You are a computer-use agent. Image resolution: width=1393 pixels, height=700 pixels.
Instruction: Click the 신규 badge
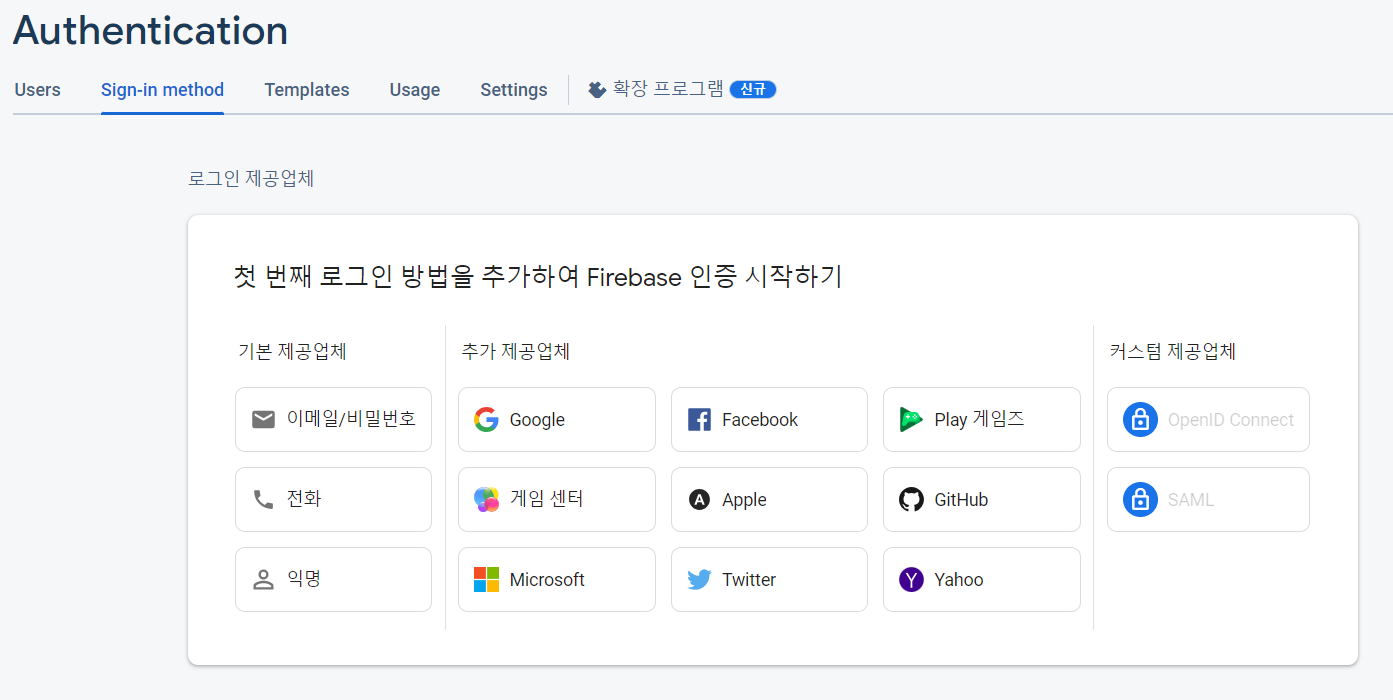[x=753, y=89]
